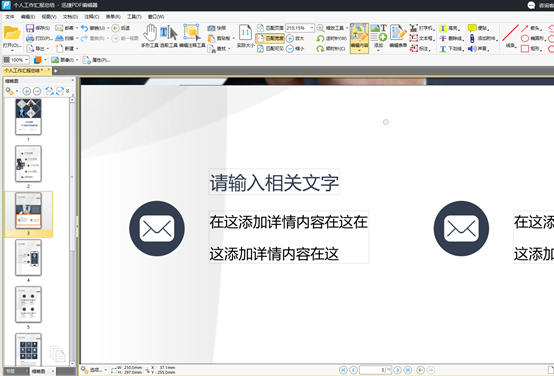Choose the Edit Annotation tool (编辑注释工具)
Image resolution: width=554 pixels, height=376 pixels.
[192, 36]
